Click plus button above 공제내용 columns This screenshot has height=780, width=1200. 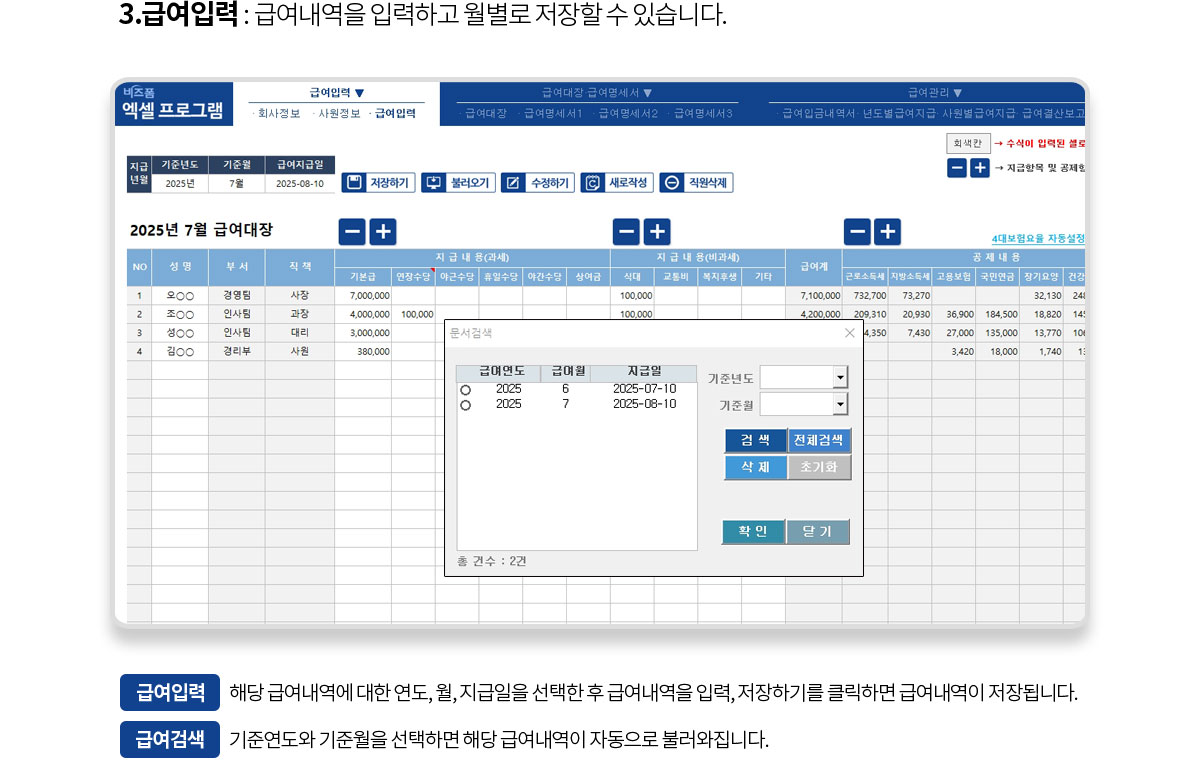(887, 232)
